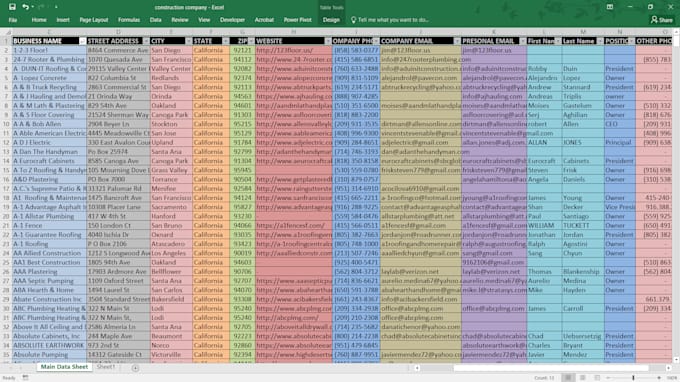680x382 pixels.
Task: Select the 'AAA Plastering' business cell
Action: (49, 271)
